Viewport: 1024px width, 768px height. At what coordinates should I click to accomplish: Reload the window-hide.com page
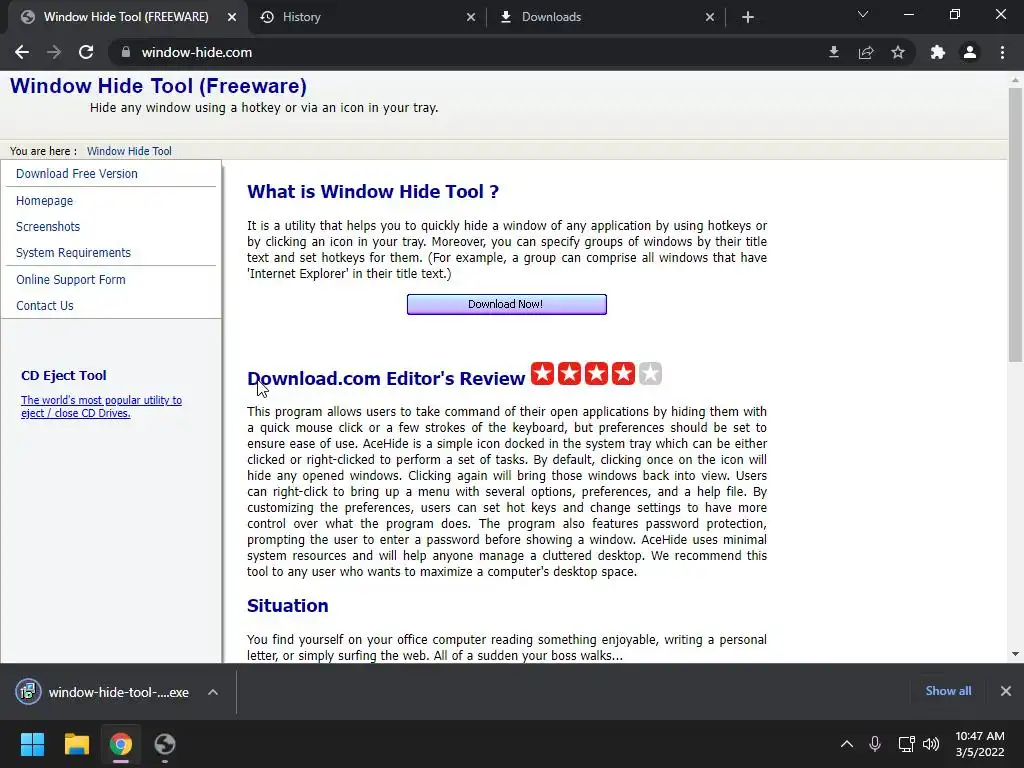86,52
